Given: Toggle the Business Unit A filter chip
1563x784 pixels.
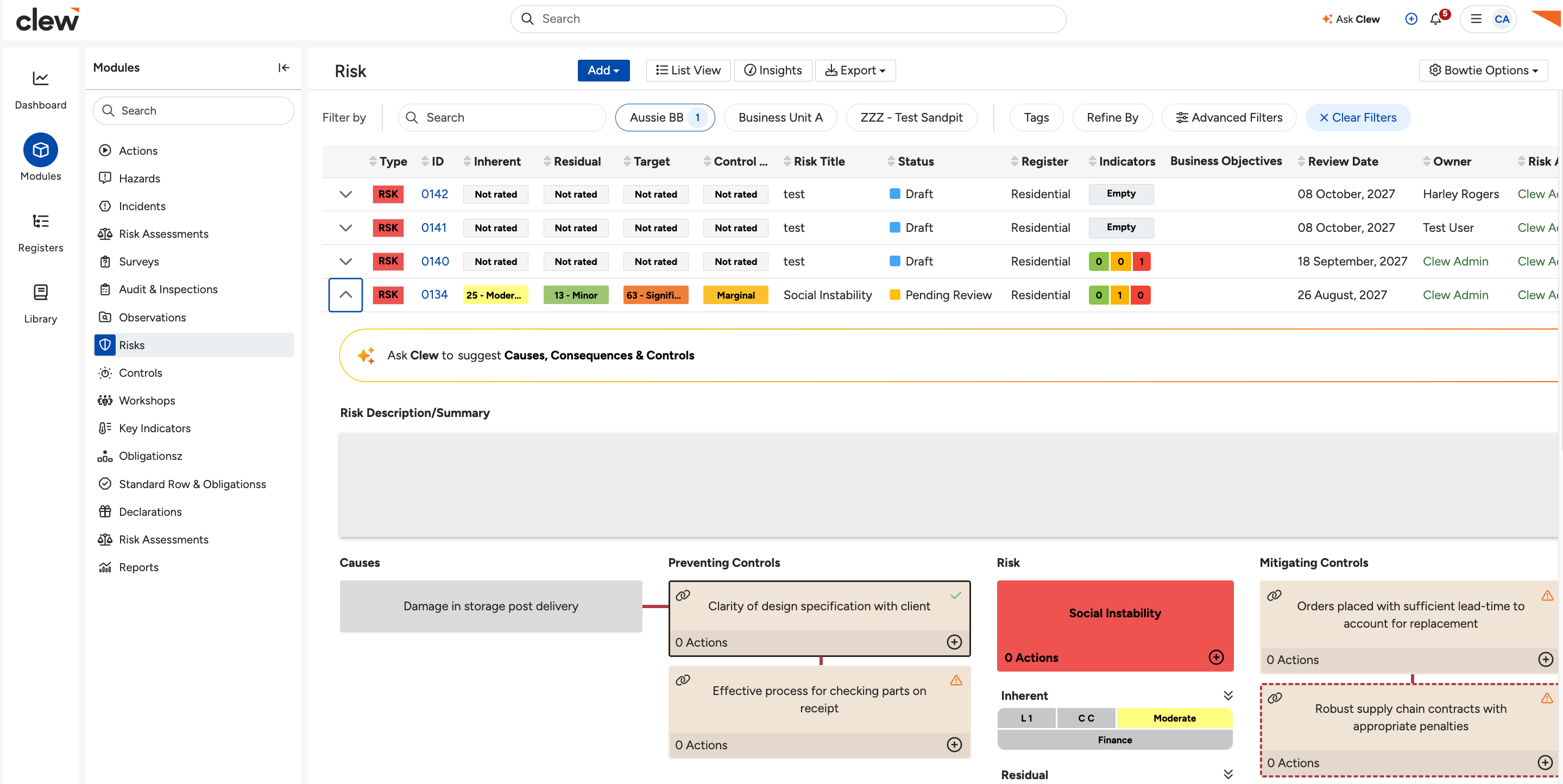Looking at the screenshot, I should pos(780,118).
